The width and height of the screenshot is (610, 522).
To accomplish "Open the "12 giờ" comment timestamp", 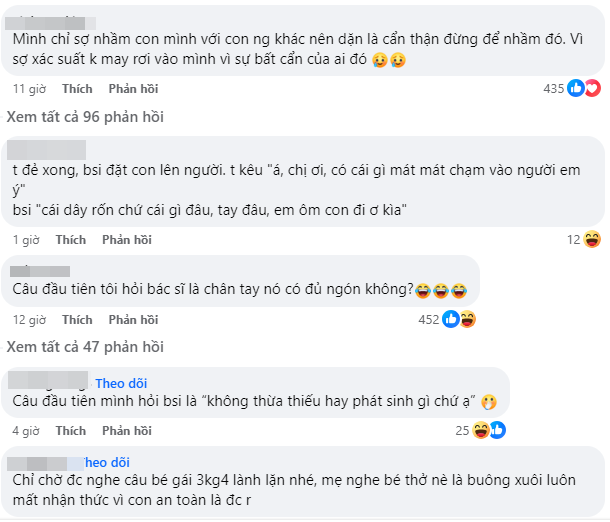I will 29,320.
